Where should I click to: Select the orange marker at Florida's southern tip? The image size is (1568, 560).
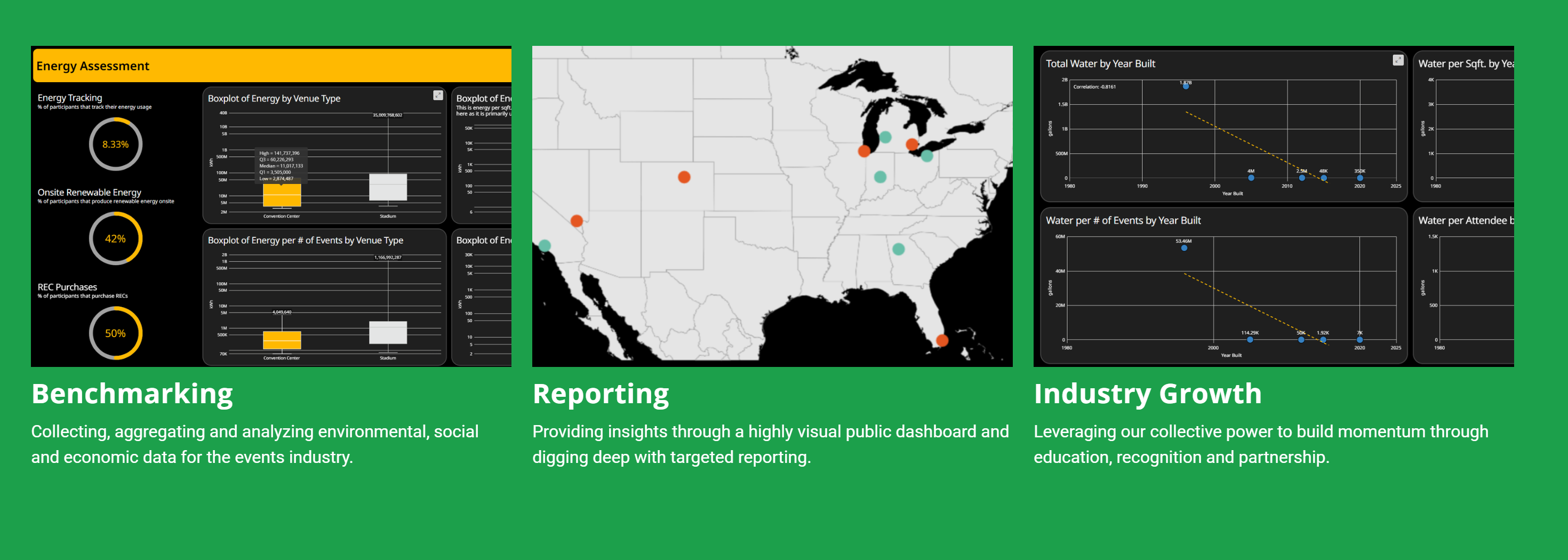point(942,340)
